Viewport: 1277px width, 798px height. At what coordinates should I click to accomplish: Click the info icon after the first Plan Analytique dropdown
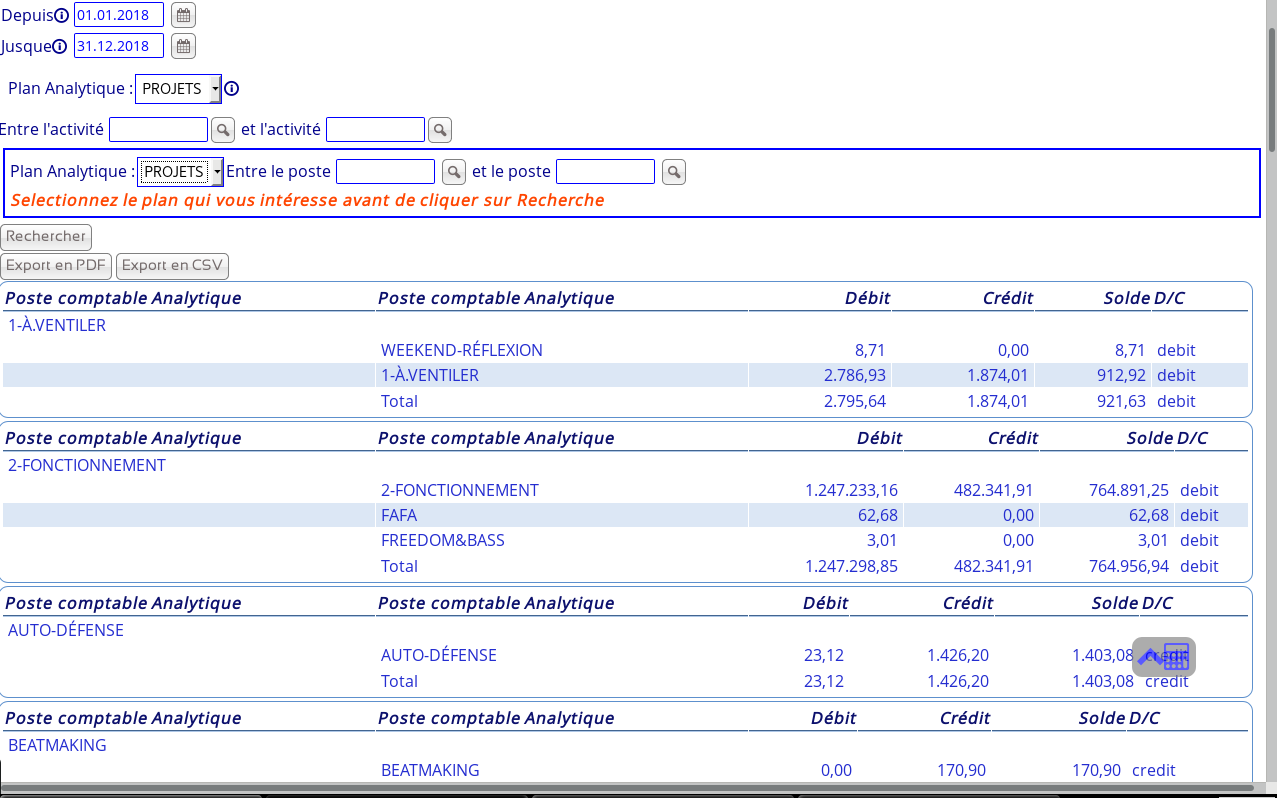(x=232, y=89)
